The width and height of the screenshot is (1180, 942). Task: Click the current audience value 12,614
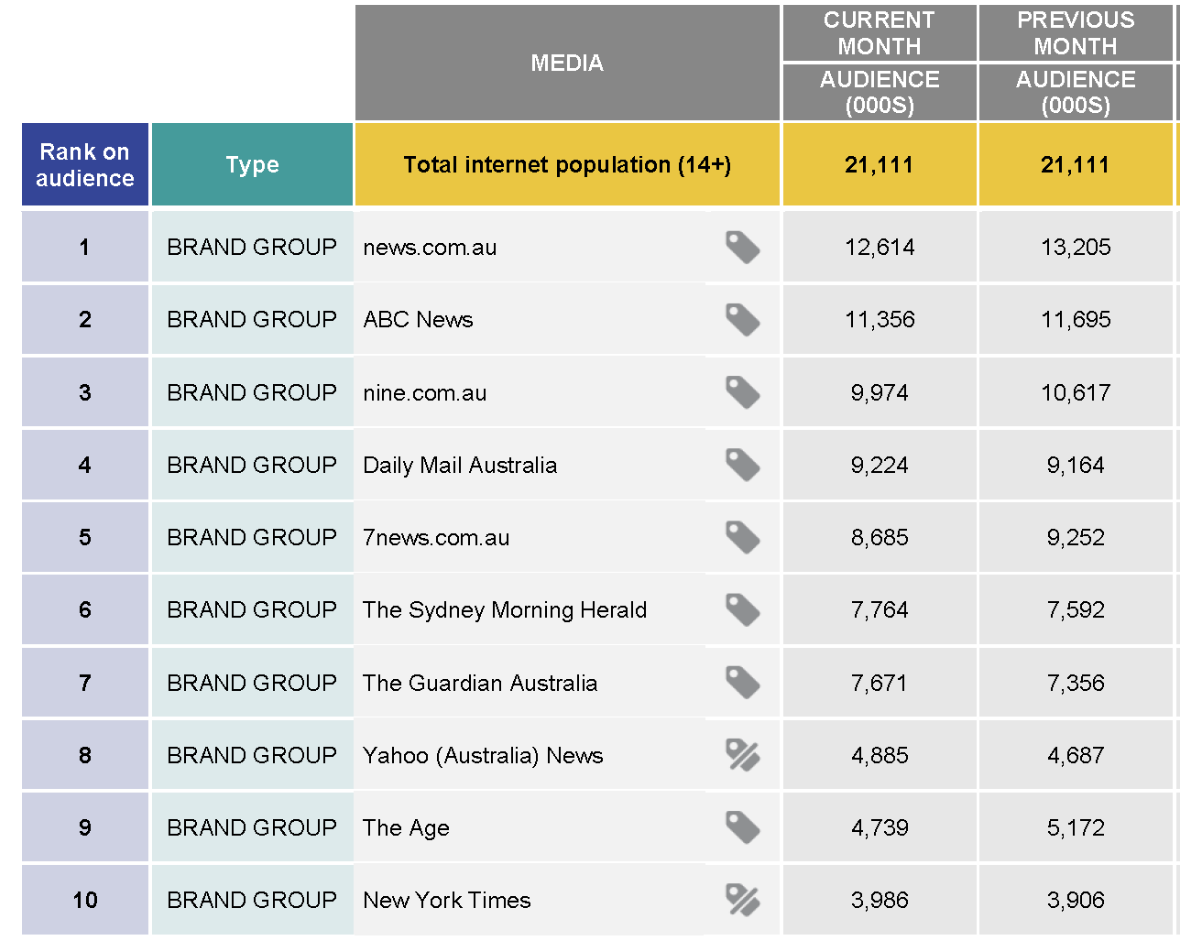[x=879, y=248]
